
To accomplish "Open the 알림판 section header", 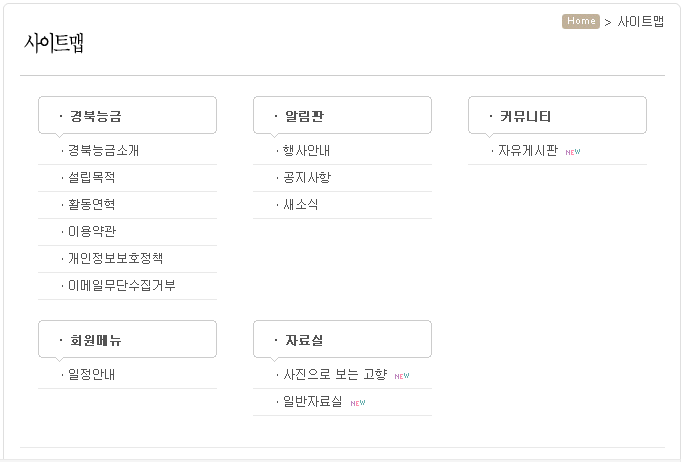I will pyautogui.click(x=304, y=116).
